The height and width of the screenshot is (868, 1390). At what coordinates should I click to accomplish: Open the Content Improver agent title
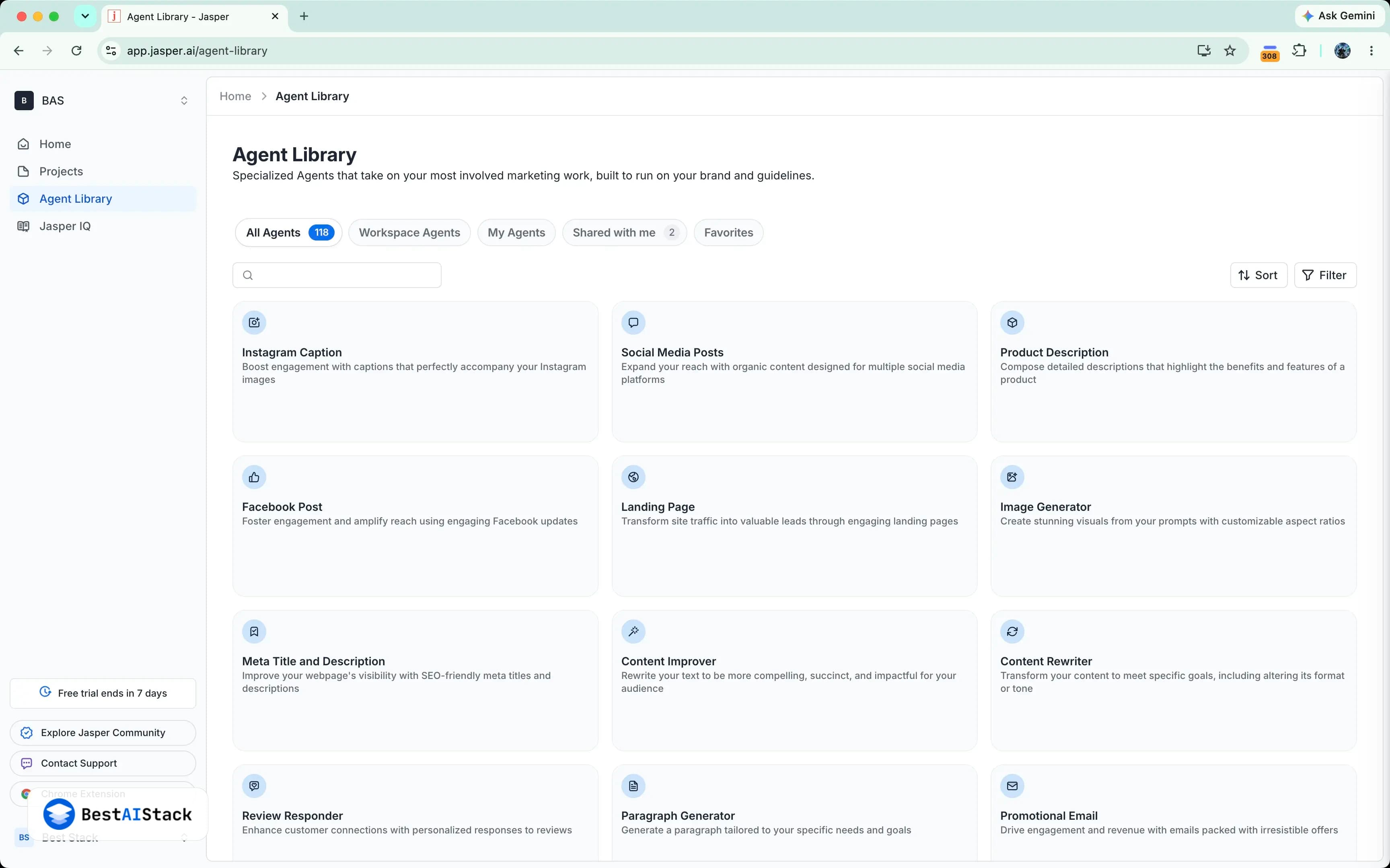pyautogui.click(x=668, y=661)
